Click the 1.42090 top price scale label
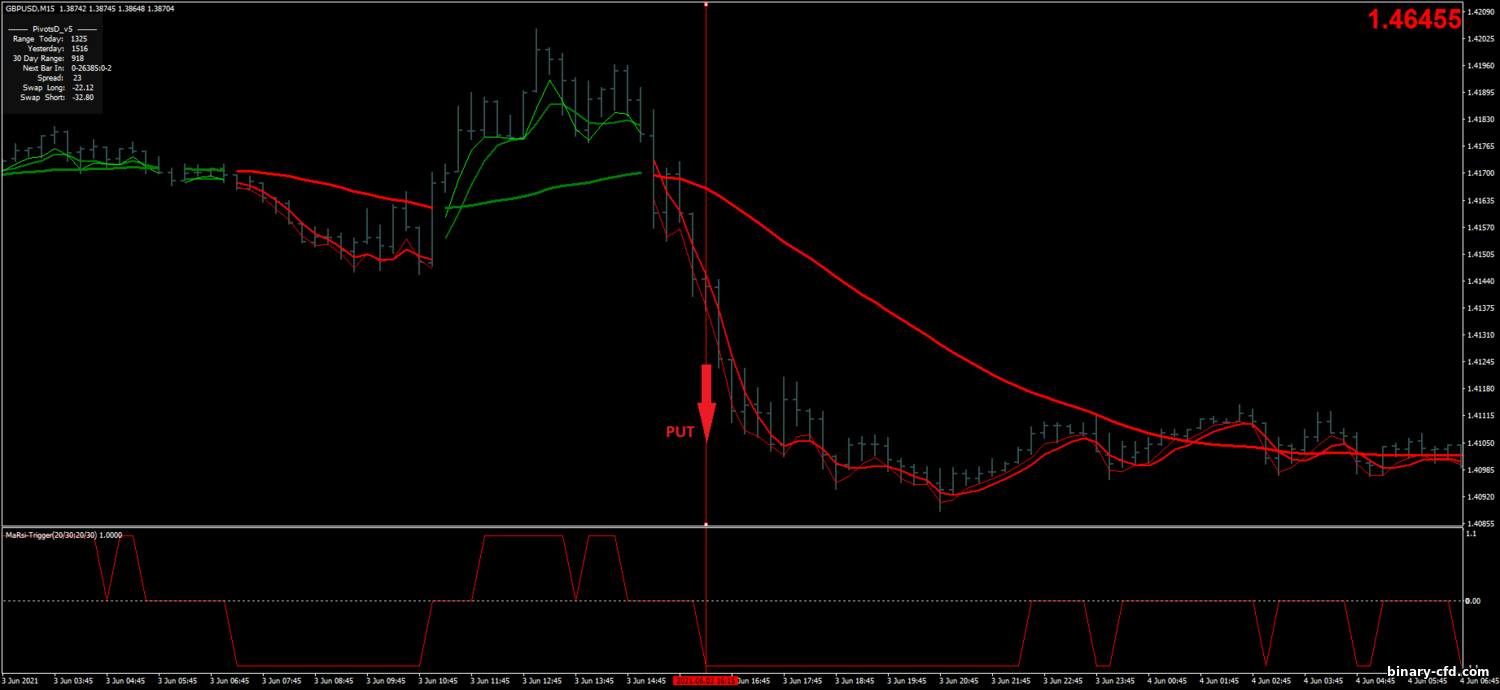This screenshot has height=690, width=1500. pyautogui.click(x=1480, y=12)
